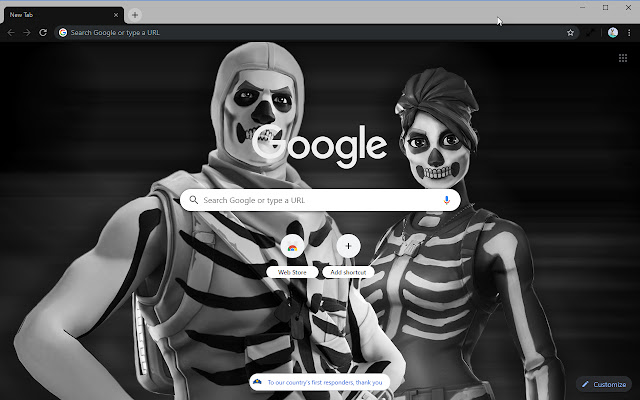Click the Add shortcut label
The width and height of the screenshot is (640, 400).
349,272
